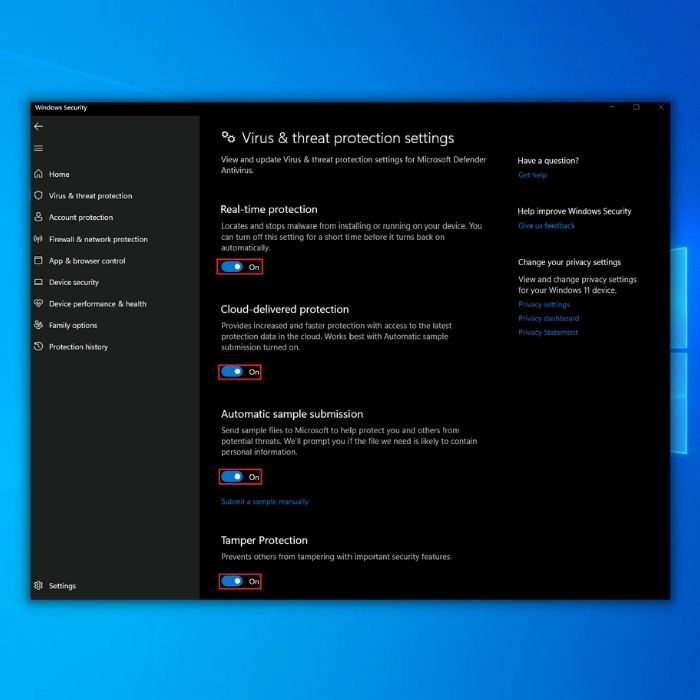Click the 'Windows Security' title bar text
The image size is (700, 700).
tap(61, 108)
